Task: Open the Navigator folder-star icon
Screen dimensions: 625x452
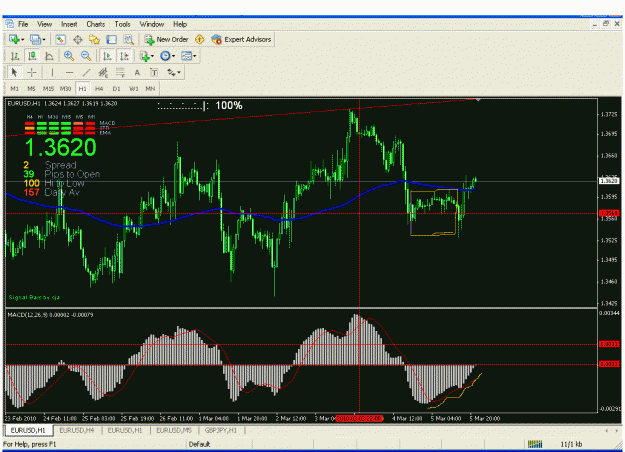Action: tap(94, 39)
